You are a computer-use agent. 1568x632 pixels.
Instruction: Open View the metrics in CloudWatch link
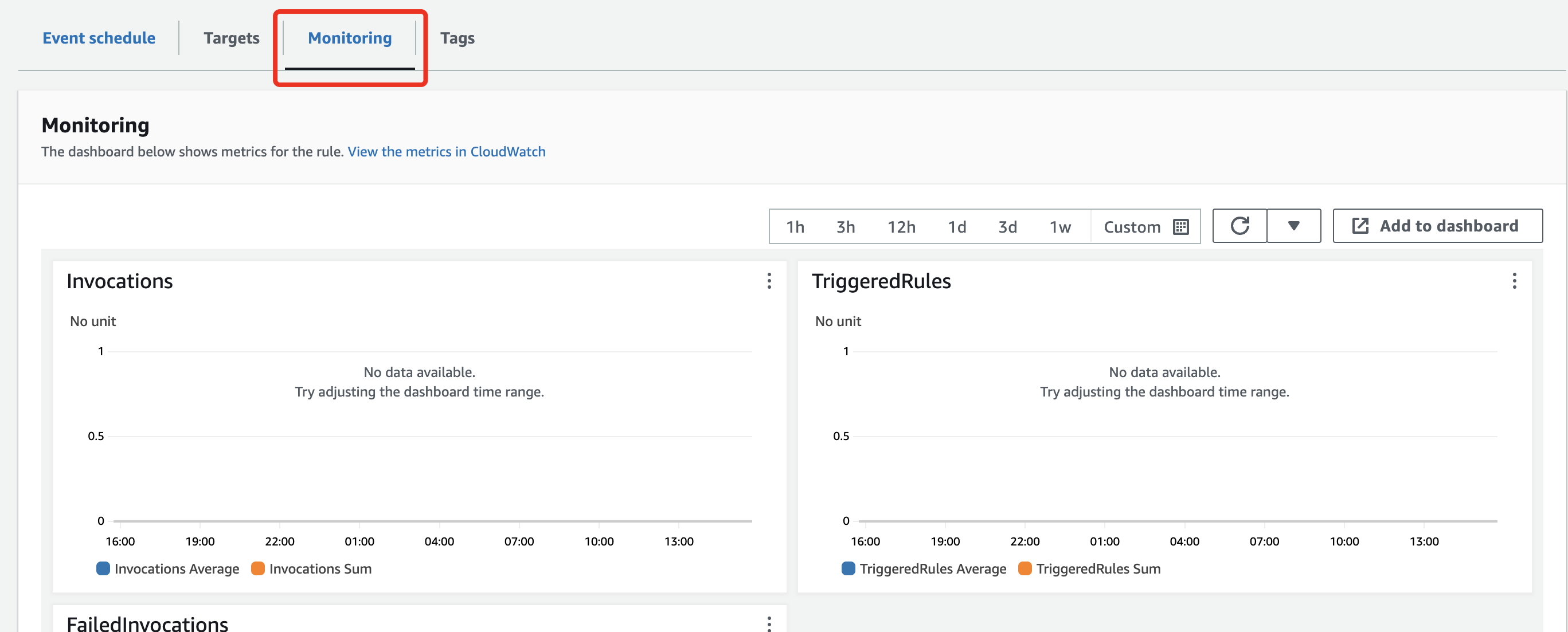point(446,151)
